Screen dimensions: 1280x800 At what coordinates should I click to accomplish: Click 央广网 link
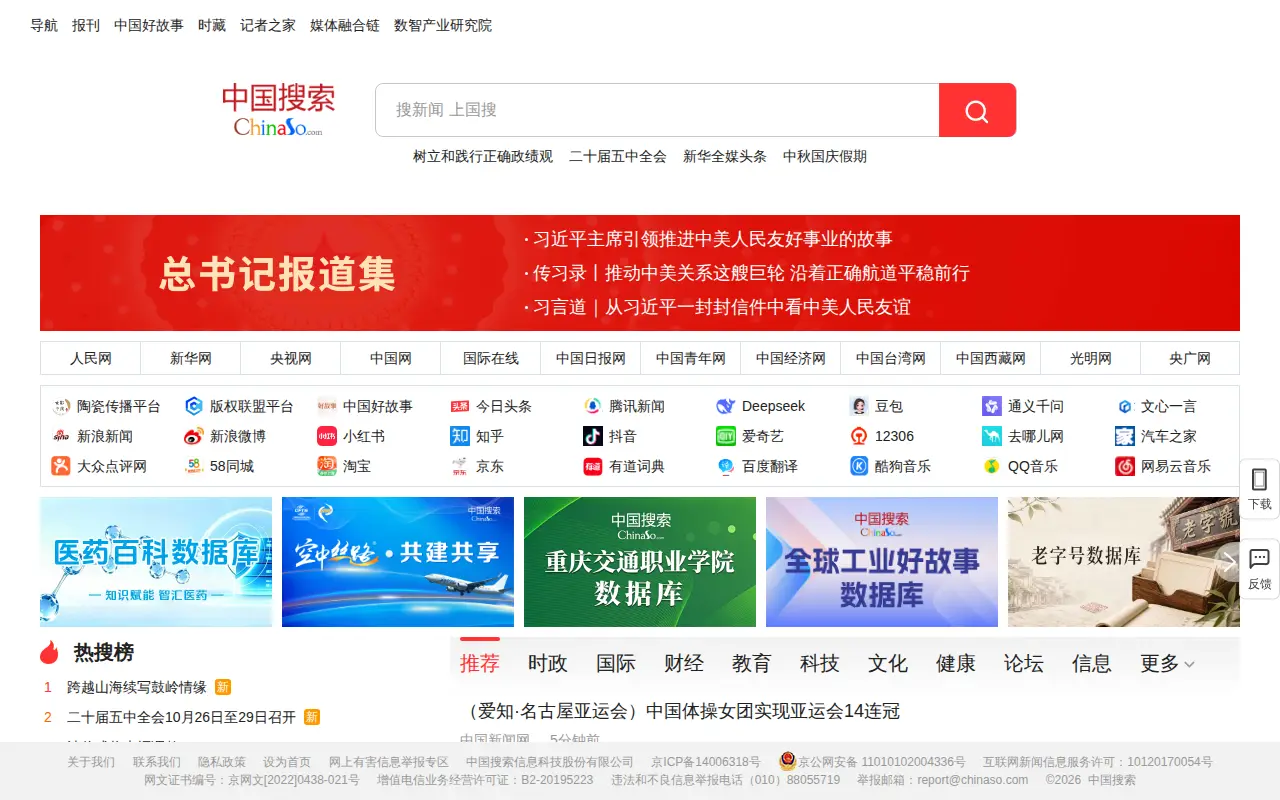1190,358
